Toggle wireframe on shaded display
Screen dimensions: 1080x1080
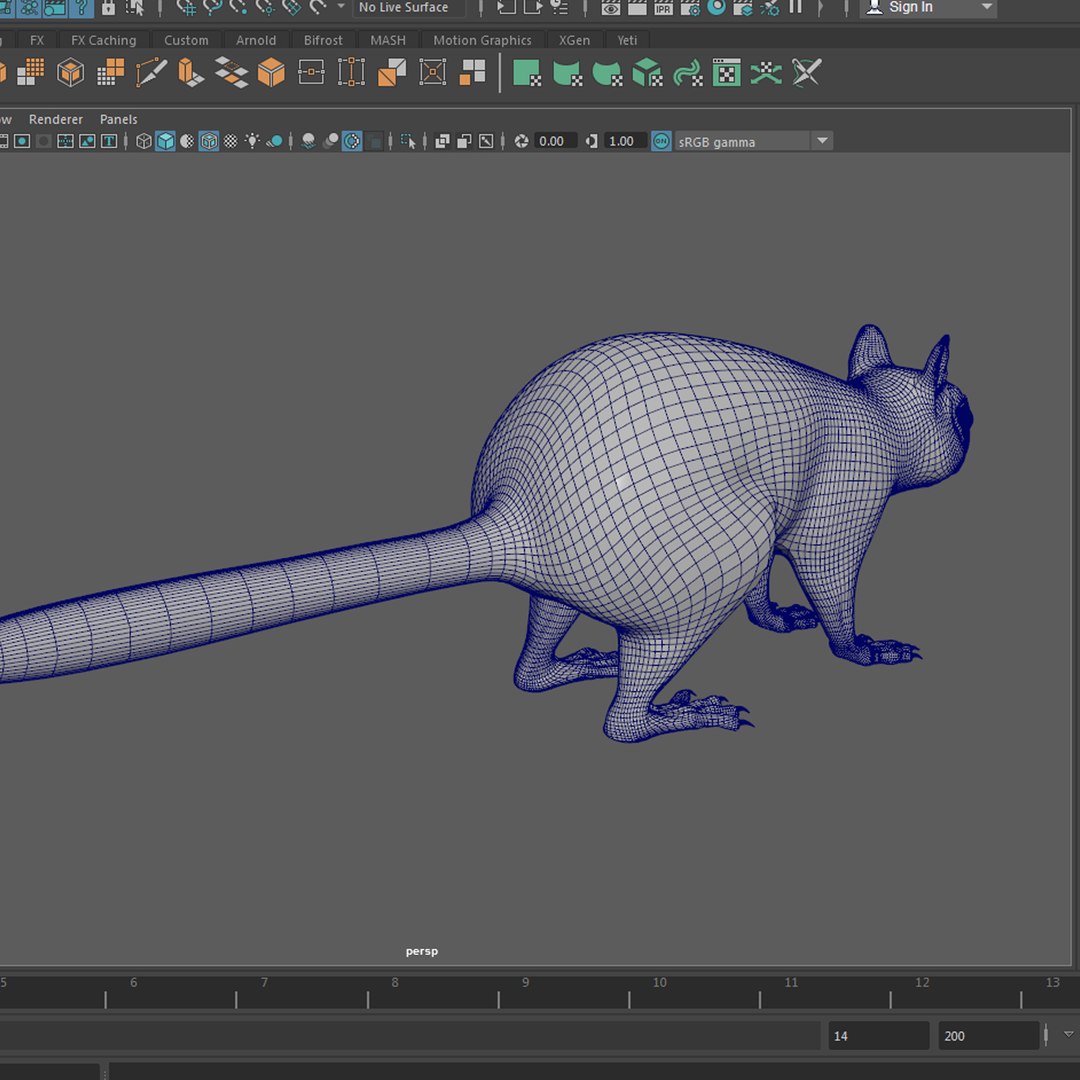coord(208,141)
